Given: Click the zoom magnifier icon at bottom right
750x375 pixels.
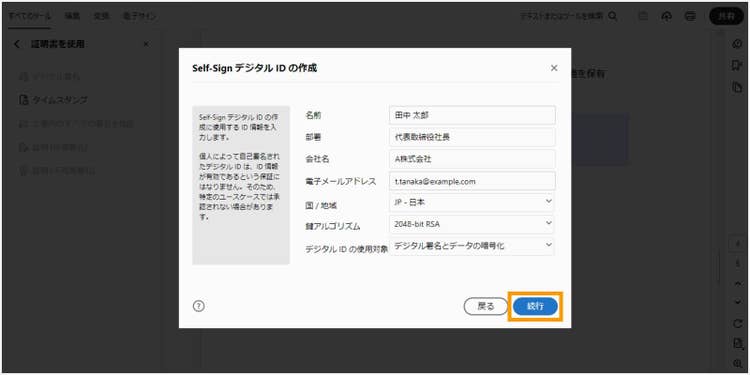Looking at the screenshot, I should click(x=737, y=364).
